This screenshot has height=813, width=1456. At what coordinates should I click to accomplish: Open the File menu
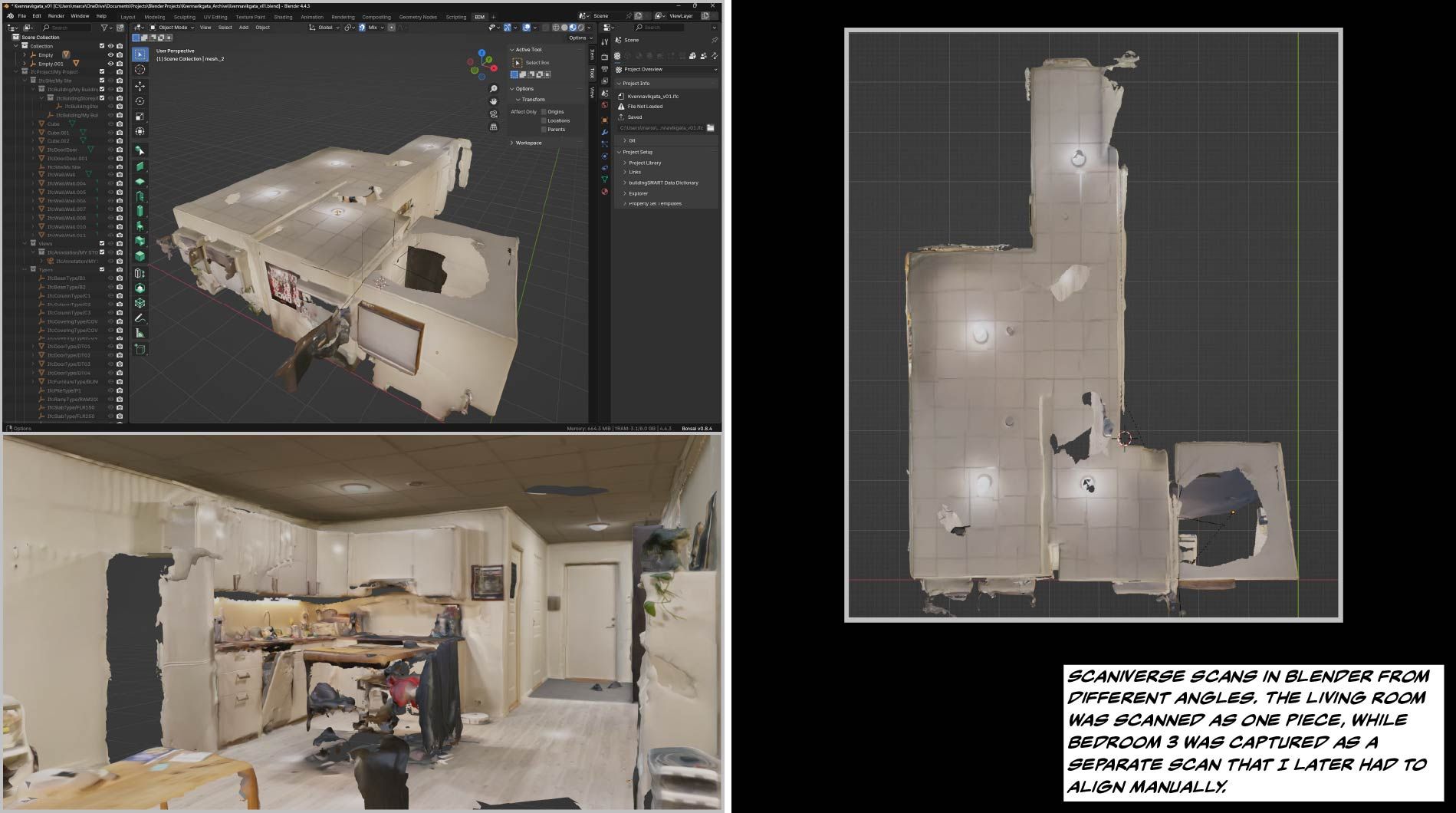click(22, 16)
